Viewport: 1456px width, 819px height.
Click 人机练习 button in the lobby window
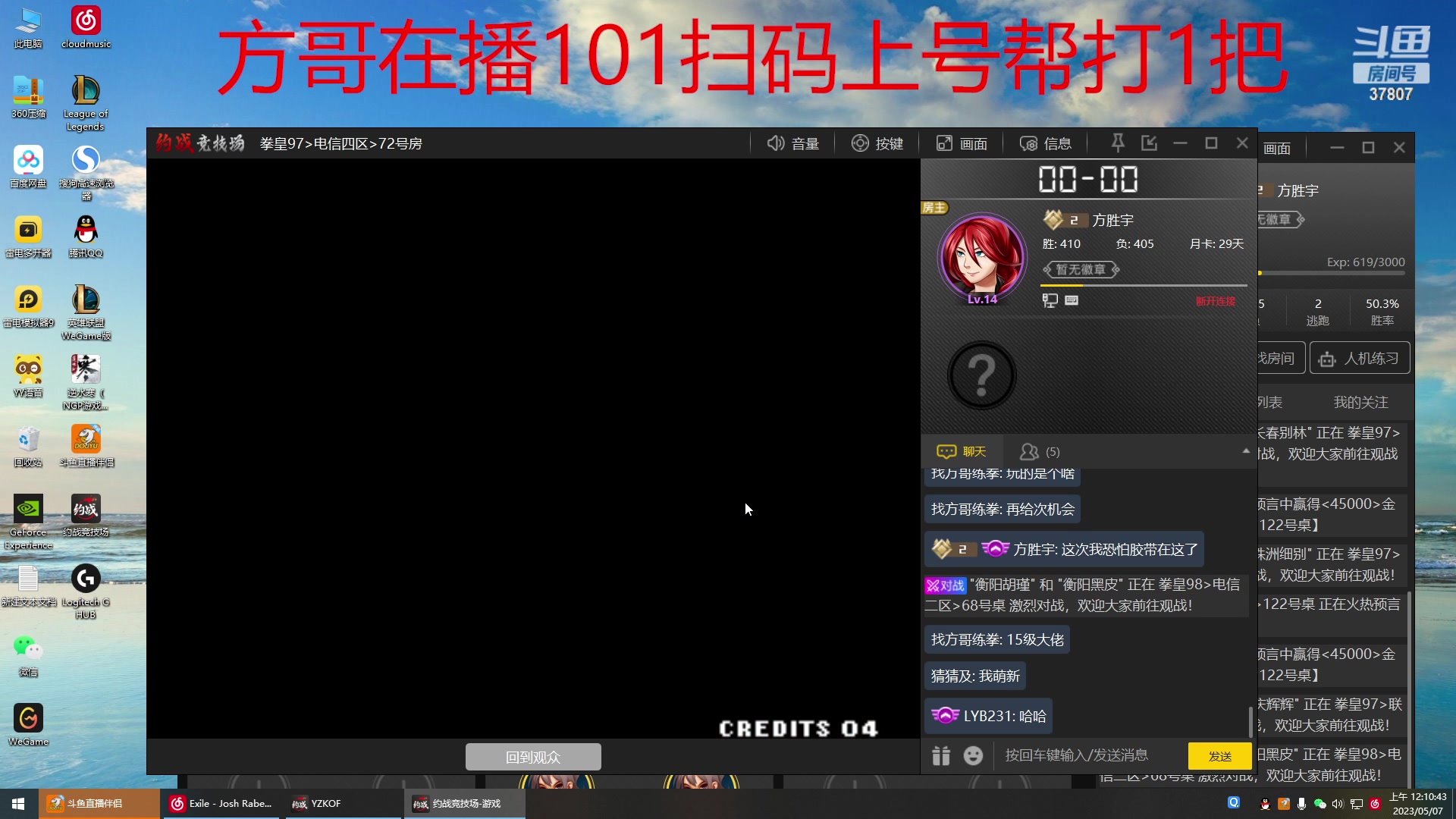tap(1360, 358)
